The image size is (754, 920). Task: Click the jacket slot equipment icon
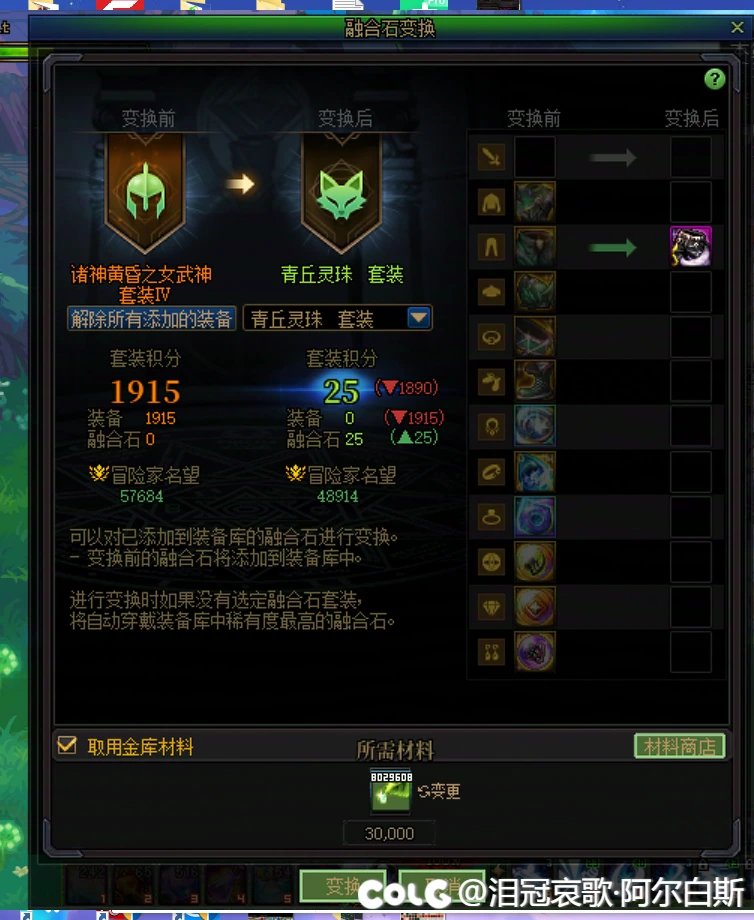[x=535, y=202]
